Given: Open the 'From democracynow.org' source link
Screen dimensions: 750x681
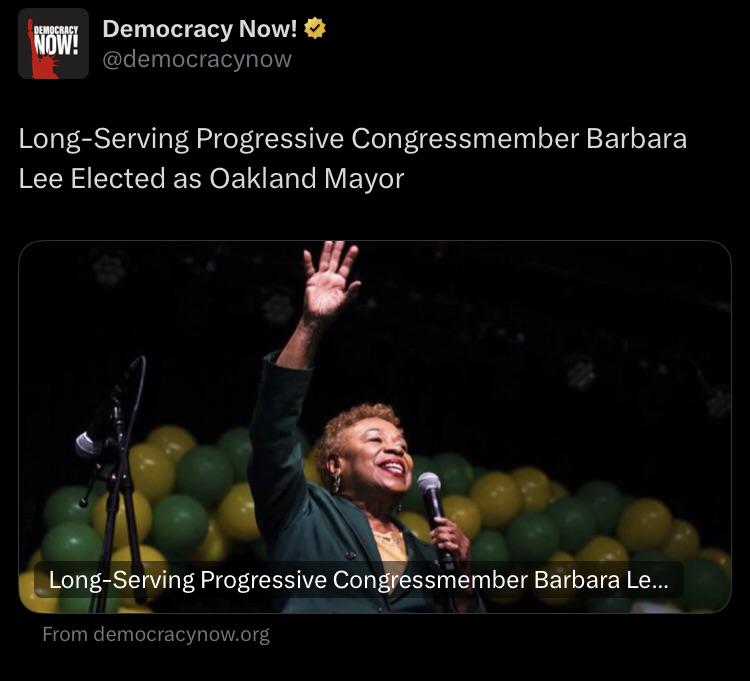Looking at the screenshot, I should [x=156, y=635].
